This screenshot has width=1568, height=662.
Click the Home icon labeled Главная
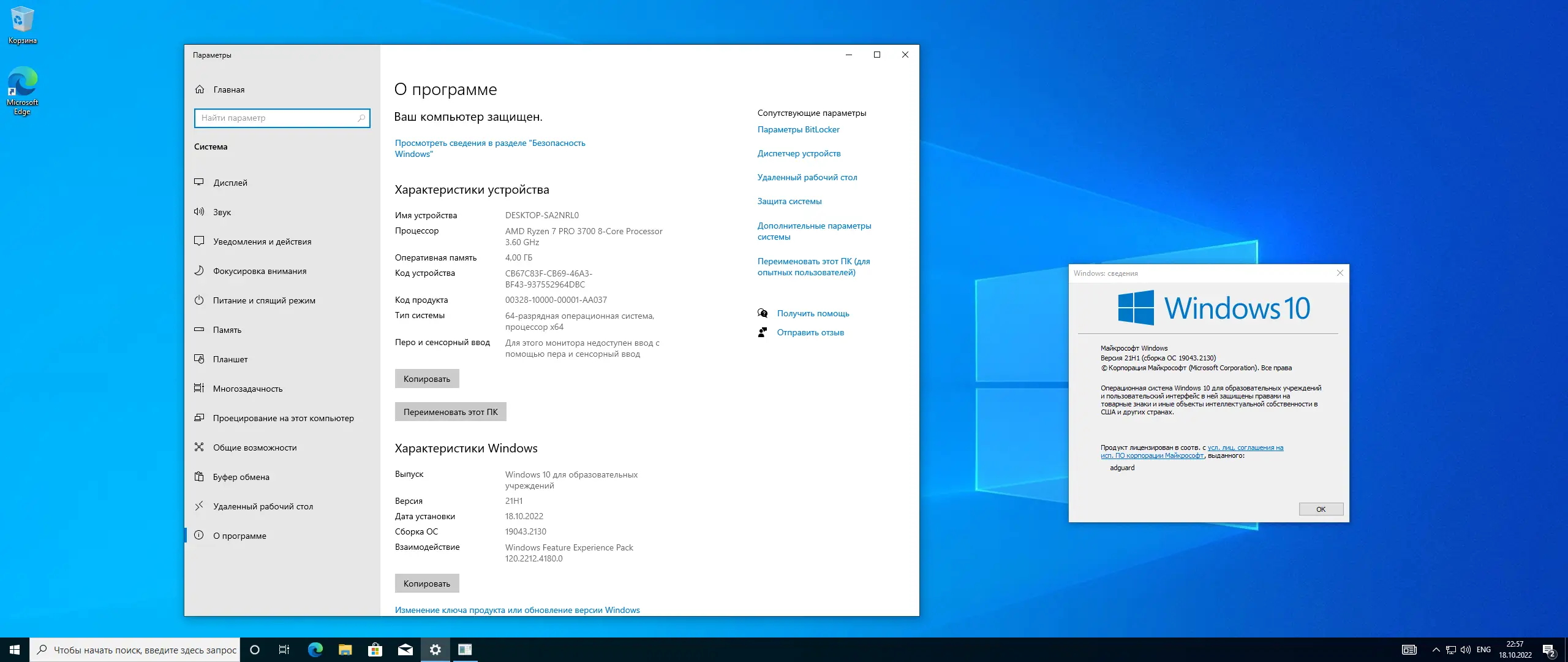click(200, 89)
